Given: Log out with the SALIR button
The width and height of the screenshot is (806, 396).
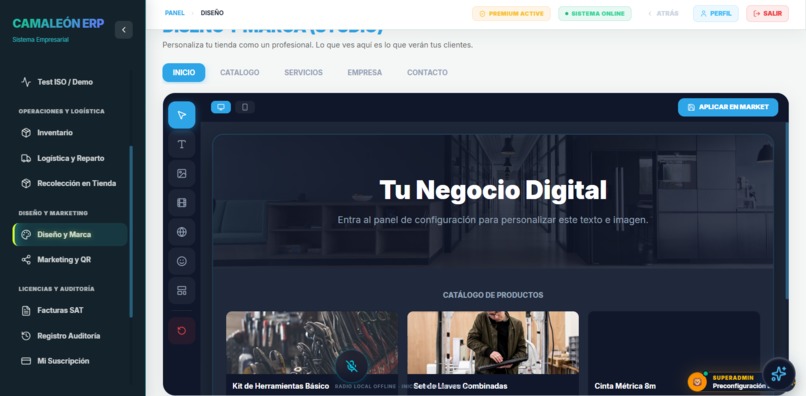Looking at the screenshot, I should (x=767, y=13).
